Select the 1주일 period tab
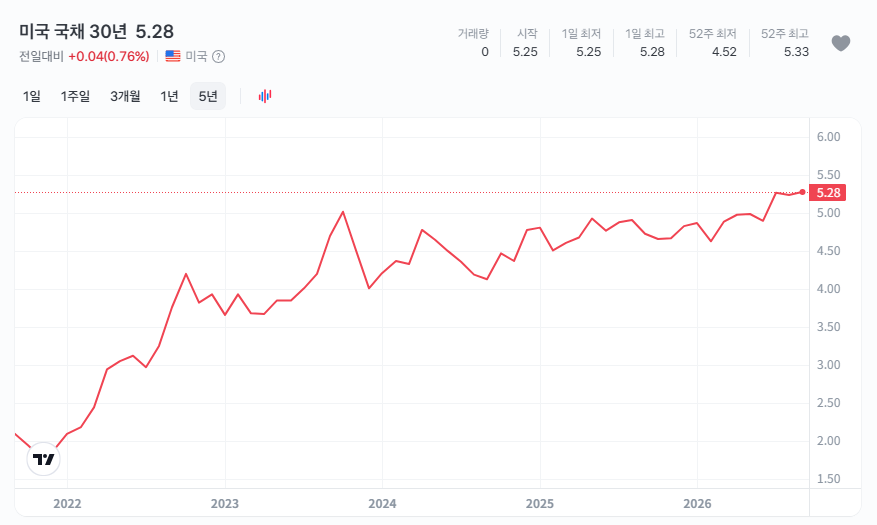This screenshot has width=877, height=525. (76, 96)
